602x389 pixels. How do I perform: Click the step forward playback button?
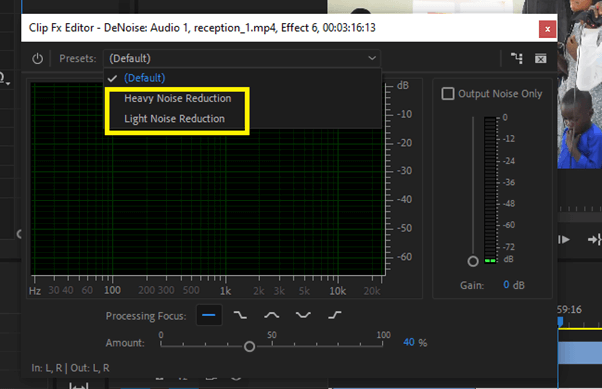click(564, 240)
